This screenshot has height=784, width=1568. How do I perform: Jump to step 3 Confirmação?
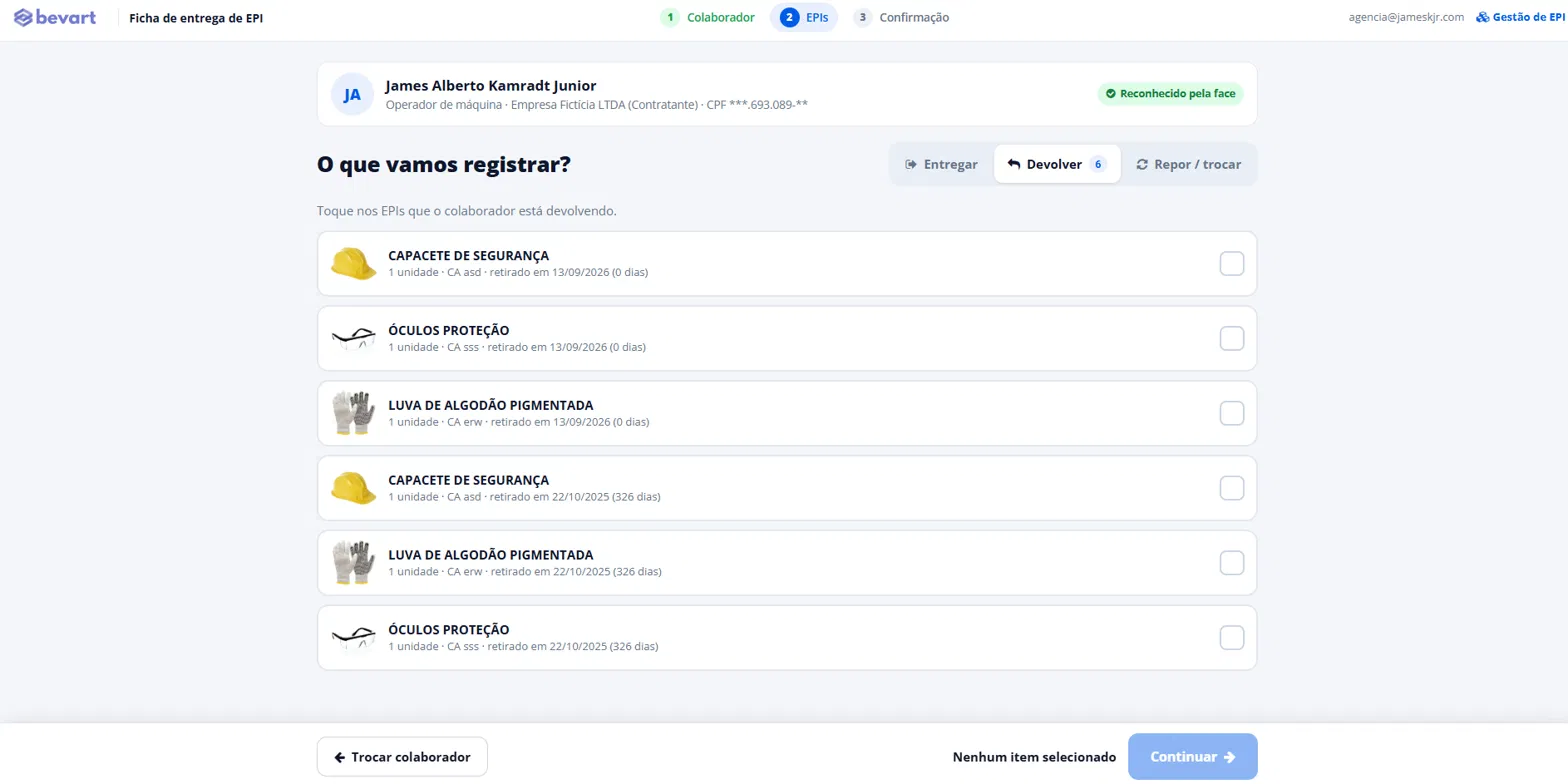click(901, 17)
